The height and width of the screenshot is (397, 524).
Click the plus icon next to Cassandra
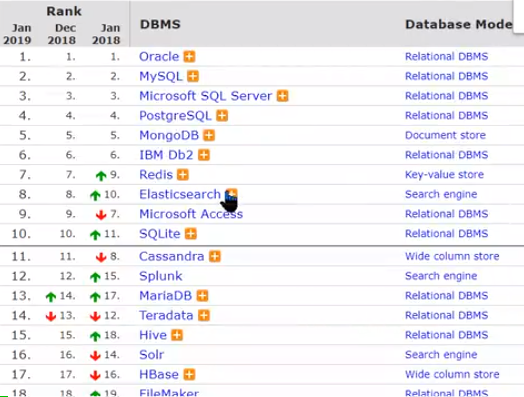[215, 256]
